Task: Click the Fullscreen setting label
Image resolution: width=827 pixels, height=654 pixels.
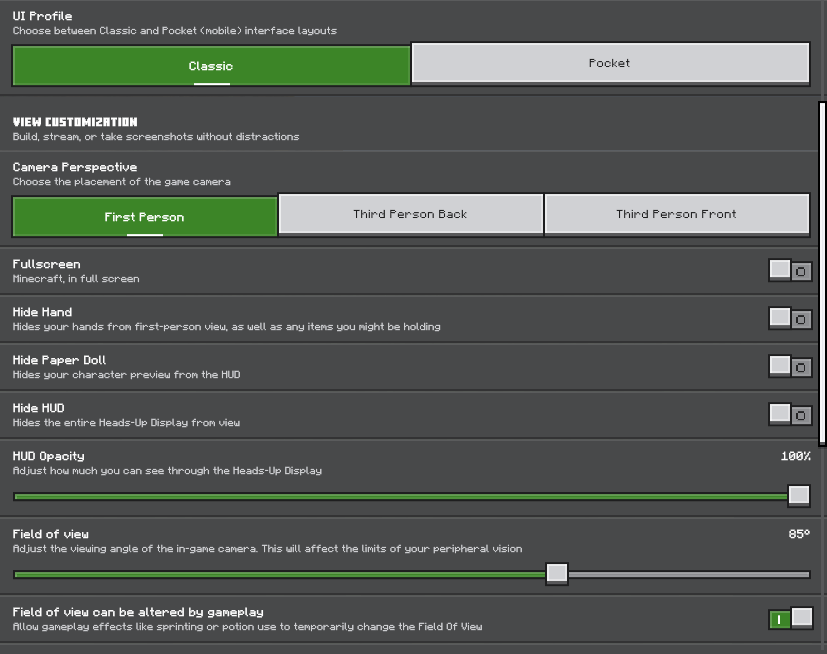Action: pos(46,264)
